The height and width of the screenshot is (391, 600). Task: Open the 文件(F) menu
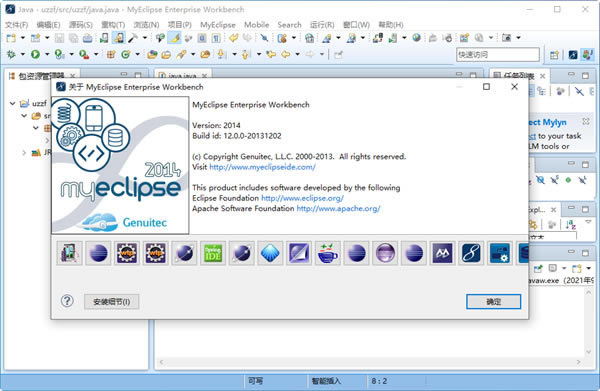click(x=16, y=25)
